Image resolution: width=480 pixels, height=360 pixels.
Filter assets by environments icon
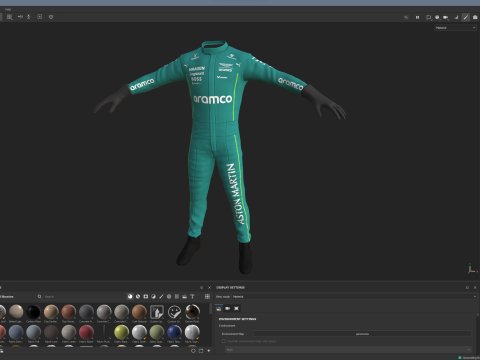pos(184,296)
